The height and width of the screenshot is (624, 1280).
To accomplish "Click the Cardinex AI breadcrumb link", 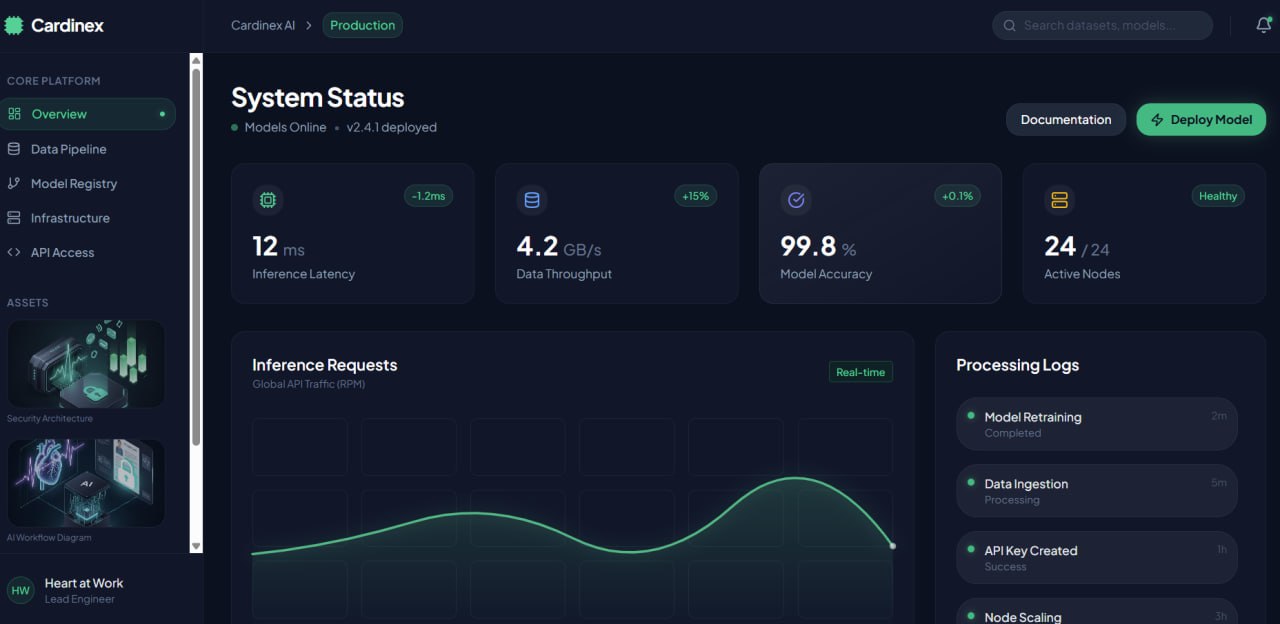I will pos(263,26).
